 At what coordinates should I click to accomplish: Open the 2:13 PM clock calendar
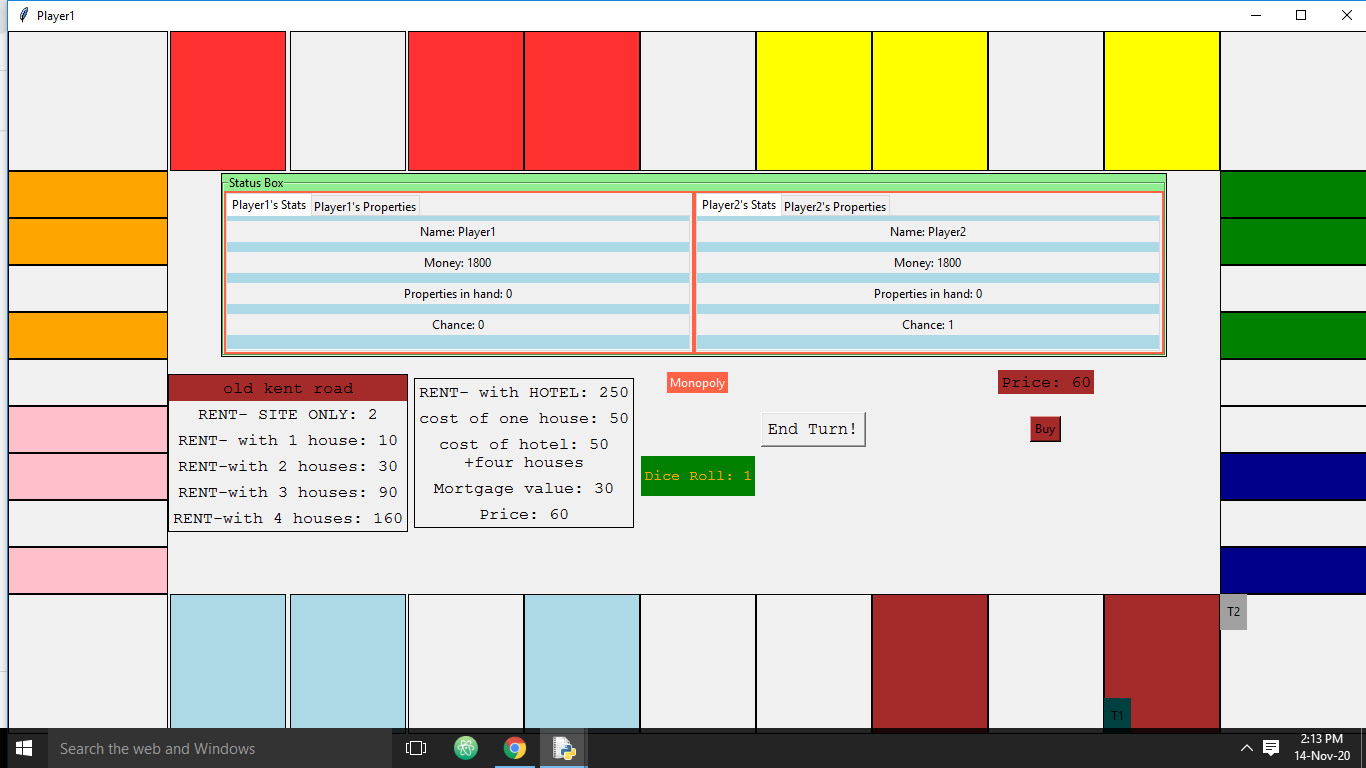1322,748
